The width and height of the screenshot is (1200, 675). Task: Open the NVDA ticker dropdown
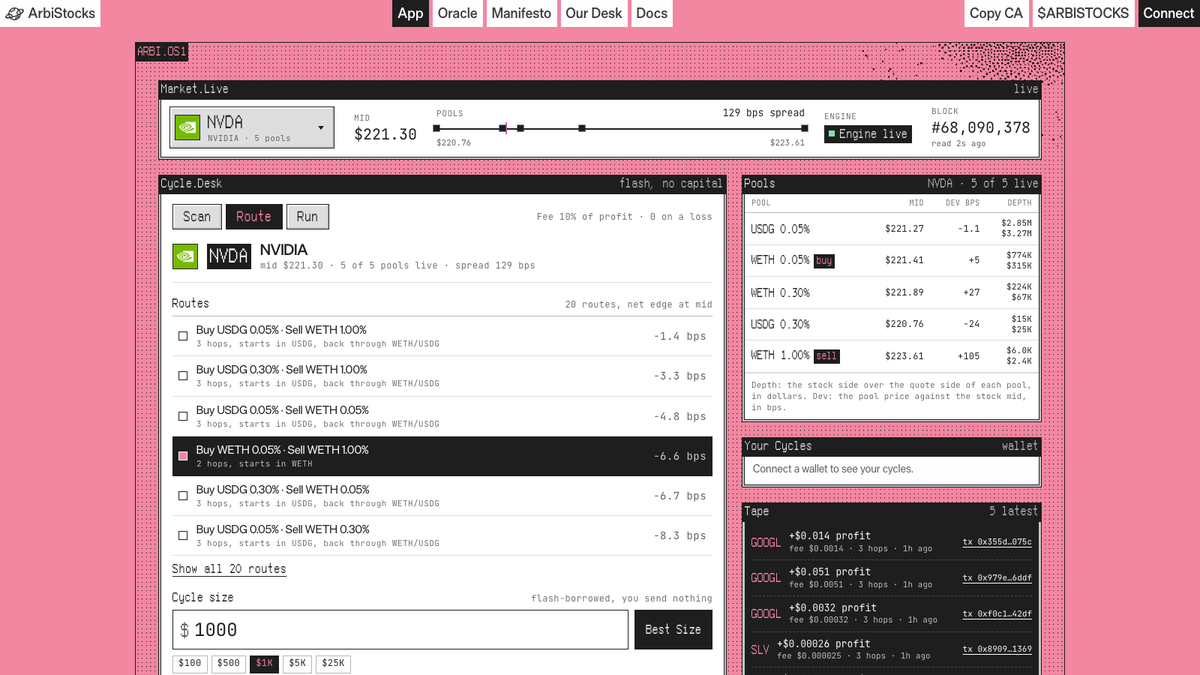(x=252, y=128)
